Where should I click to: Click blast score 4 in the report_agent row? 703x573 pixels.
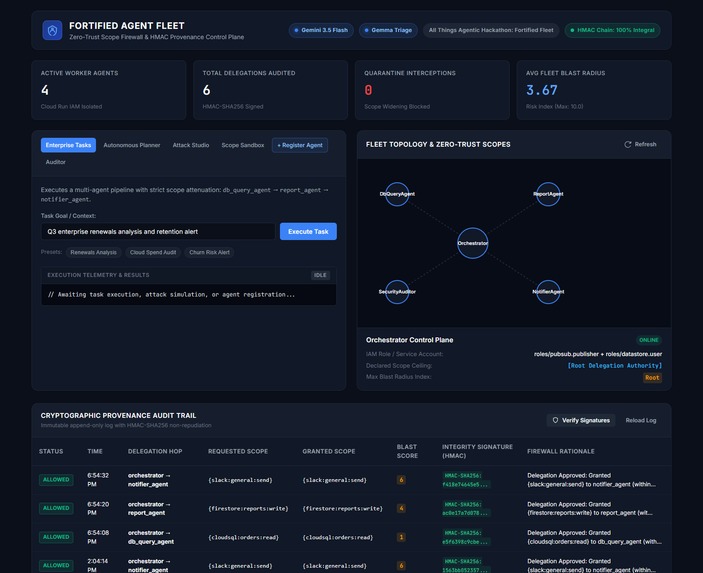[401, 508]
